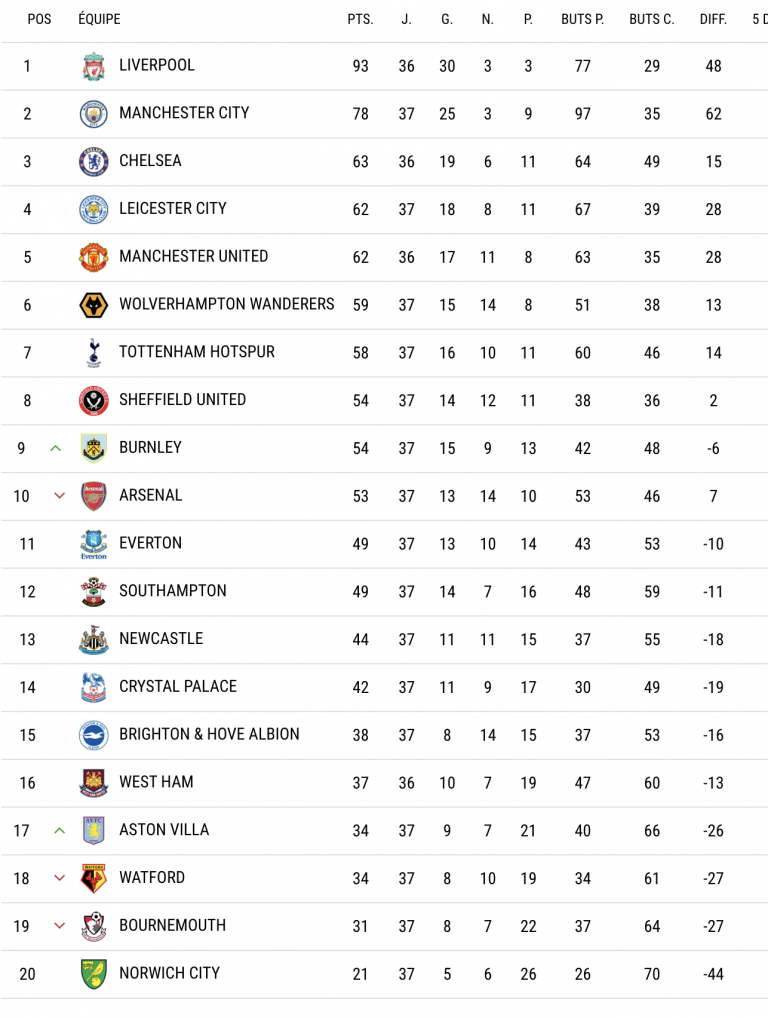
Task: Click the ÉQUIPE column header
Action: pos(99,19)
